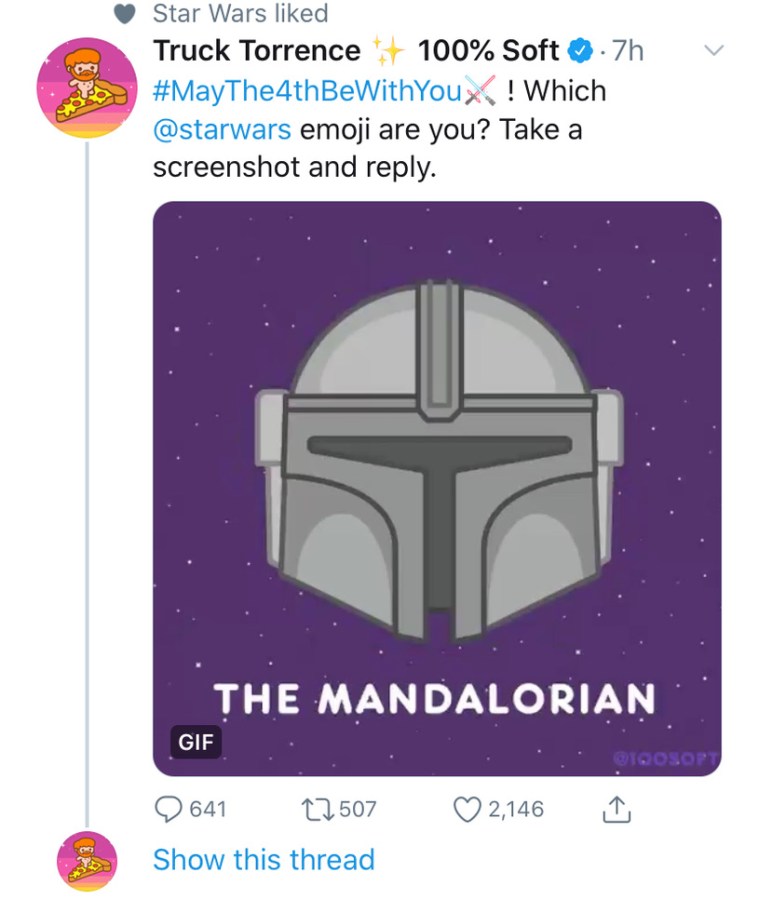Image resolution: width=759 pixels, height=899 pixels.
Task: View the 2,146 likes count
Action: coord(516,808)
